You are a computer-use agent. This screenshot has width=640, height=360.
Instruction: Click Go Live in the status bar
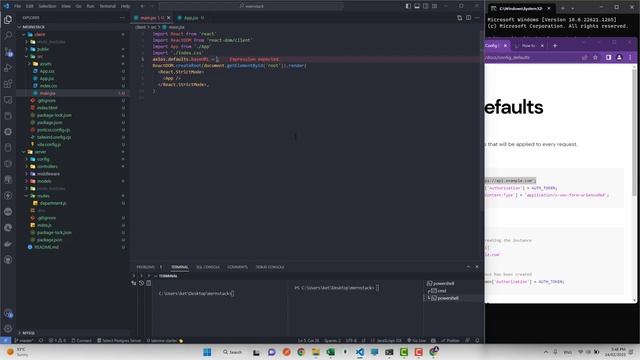(x=416, y=340)
